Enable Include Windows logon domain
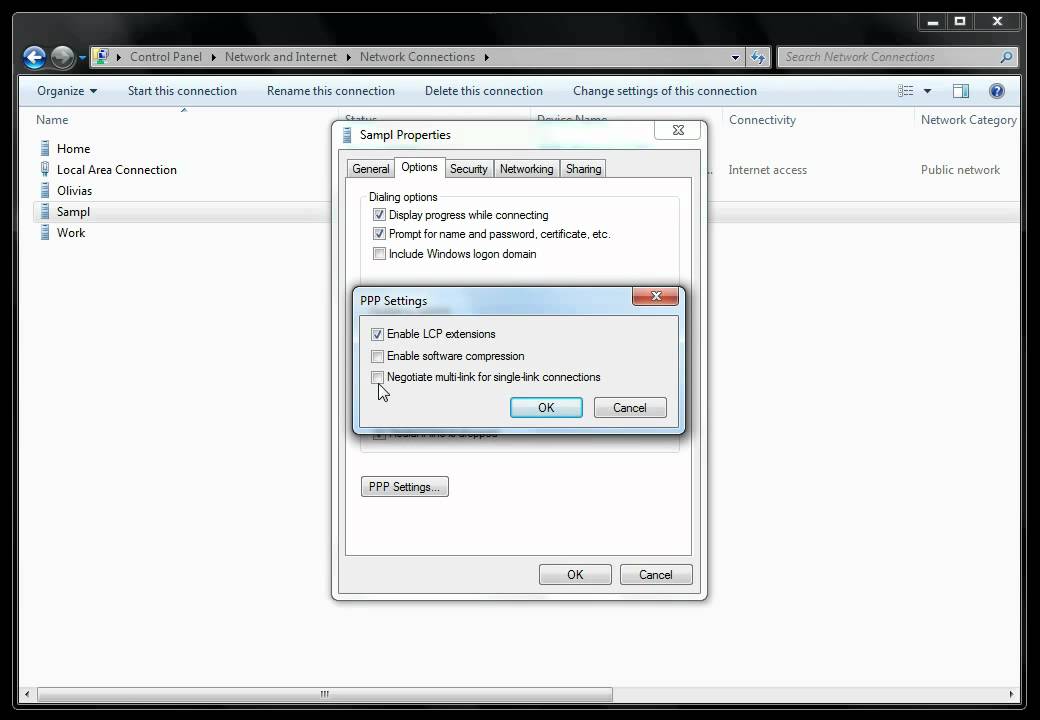Viewport: 1040px width, 720px height. point(379,254)
